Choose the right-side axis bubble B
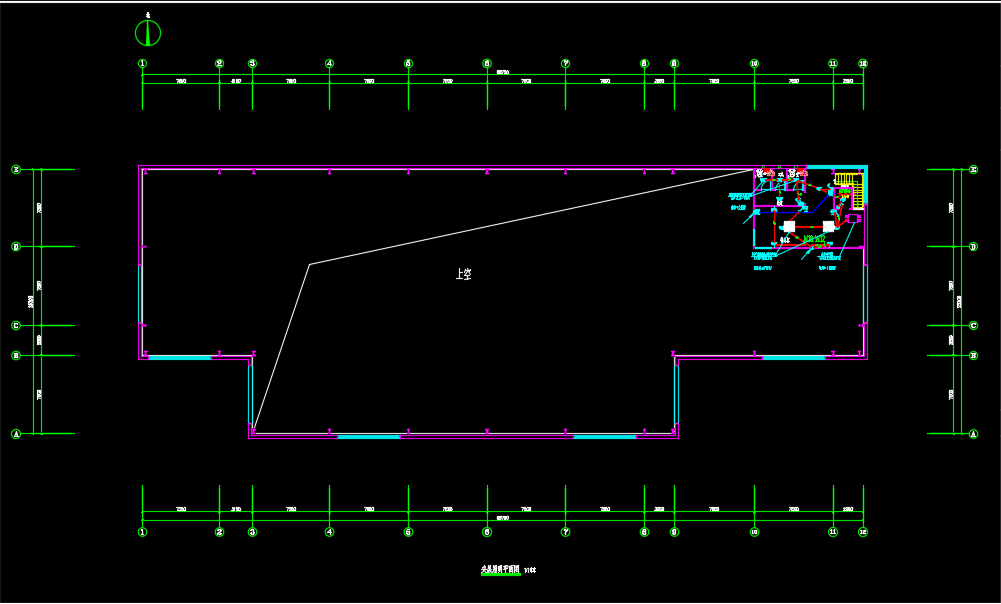The image size is (1001, 604). (x=974, y=356)
